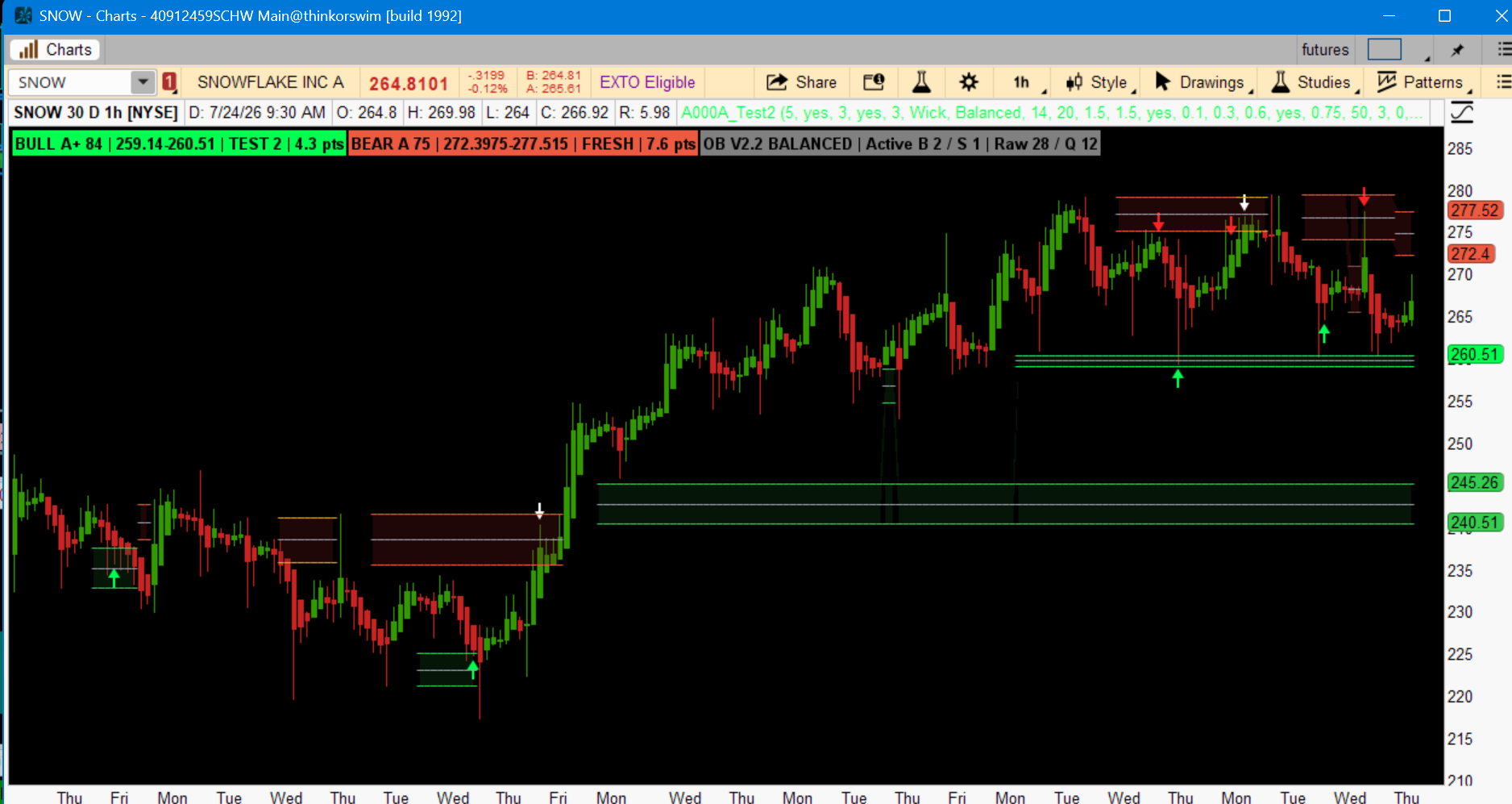Expand the symbol selector dropdown arrow
The image size is (1512, 804).
point(143,82)
